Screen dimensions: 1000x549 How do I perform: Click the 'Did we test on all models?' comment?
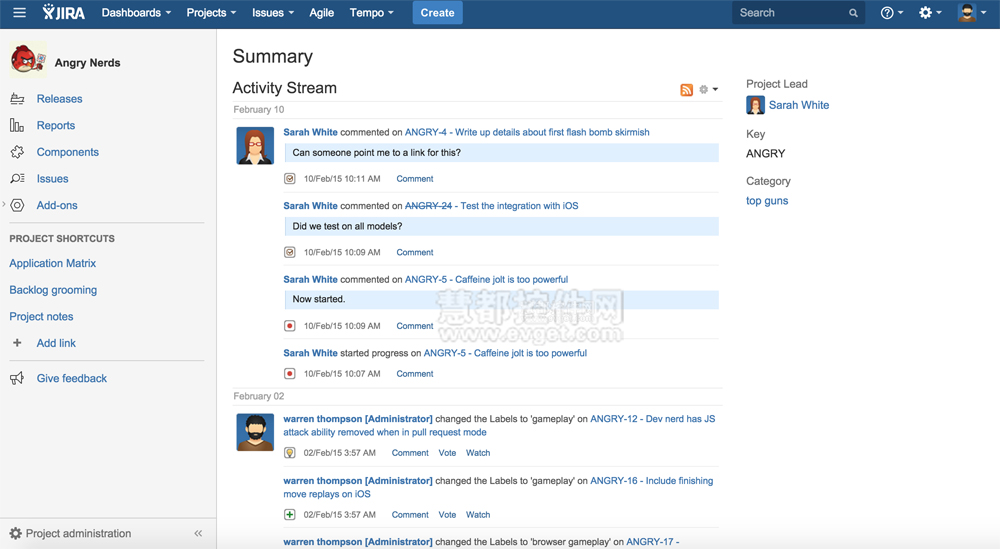347,226
